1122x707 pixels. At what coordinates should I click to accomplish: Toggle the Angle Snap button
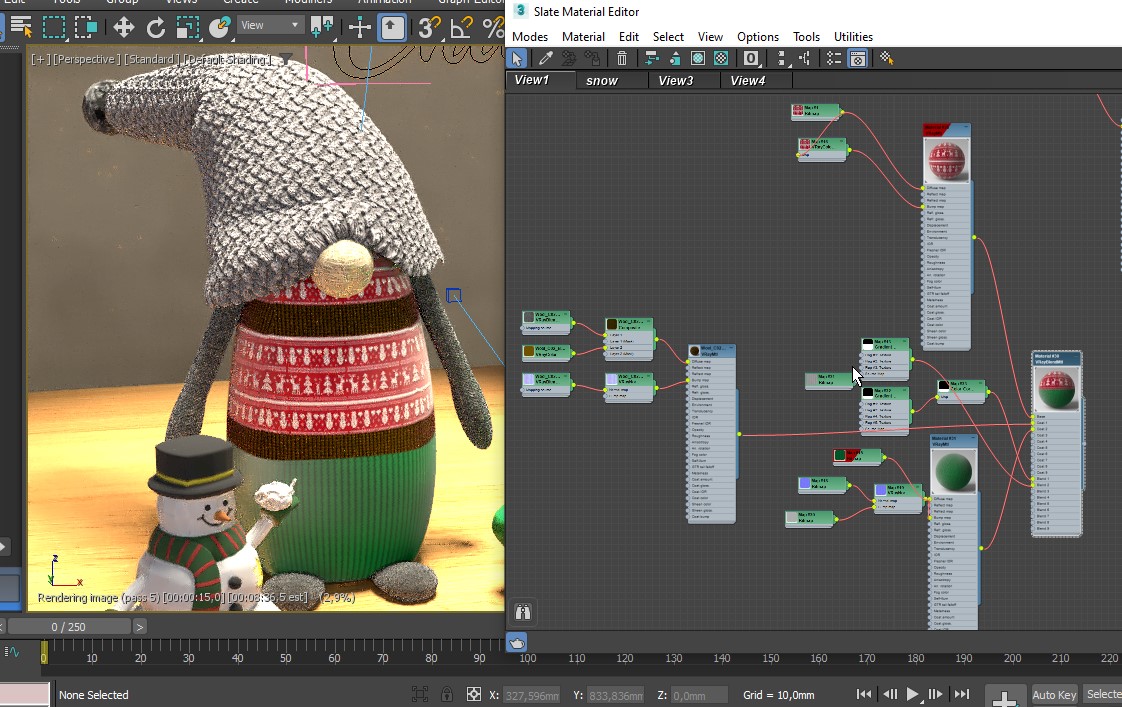461,27
